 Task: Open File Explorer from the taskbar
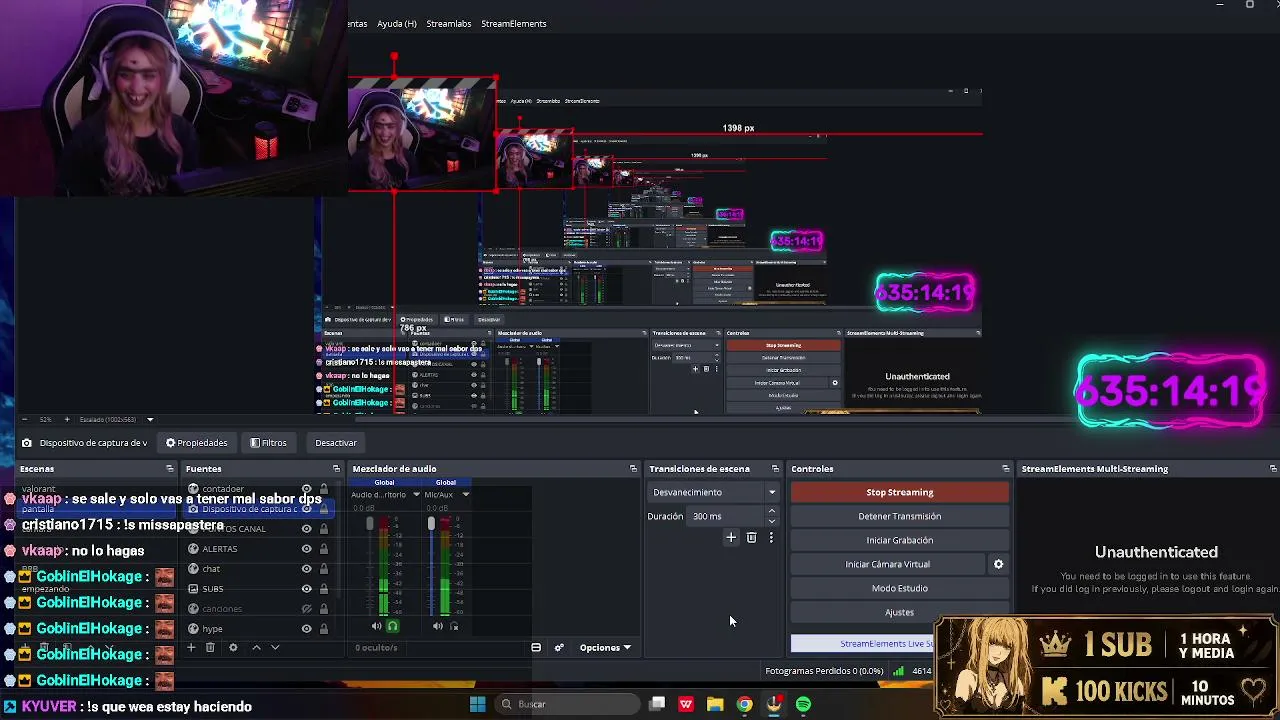pos(715,704)
